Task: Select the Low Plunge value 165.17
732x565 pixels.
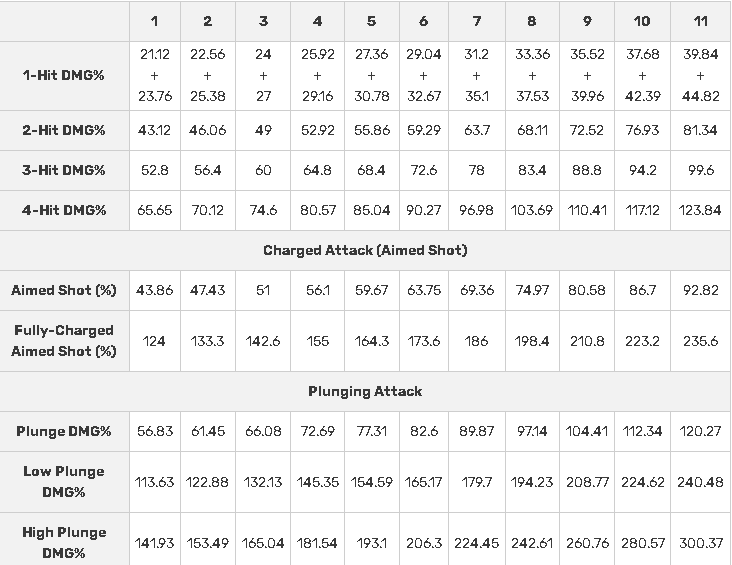Action: point(424,482)
